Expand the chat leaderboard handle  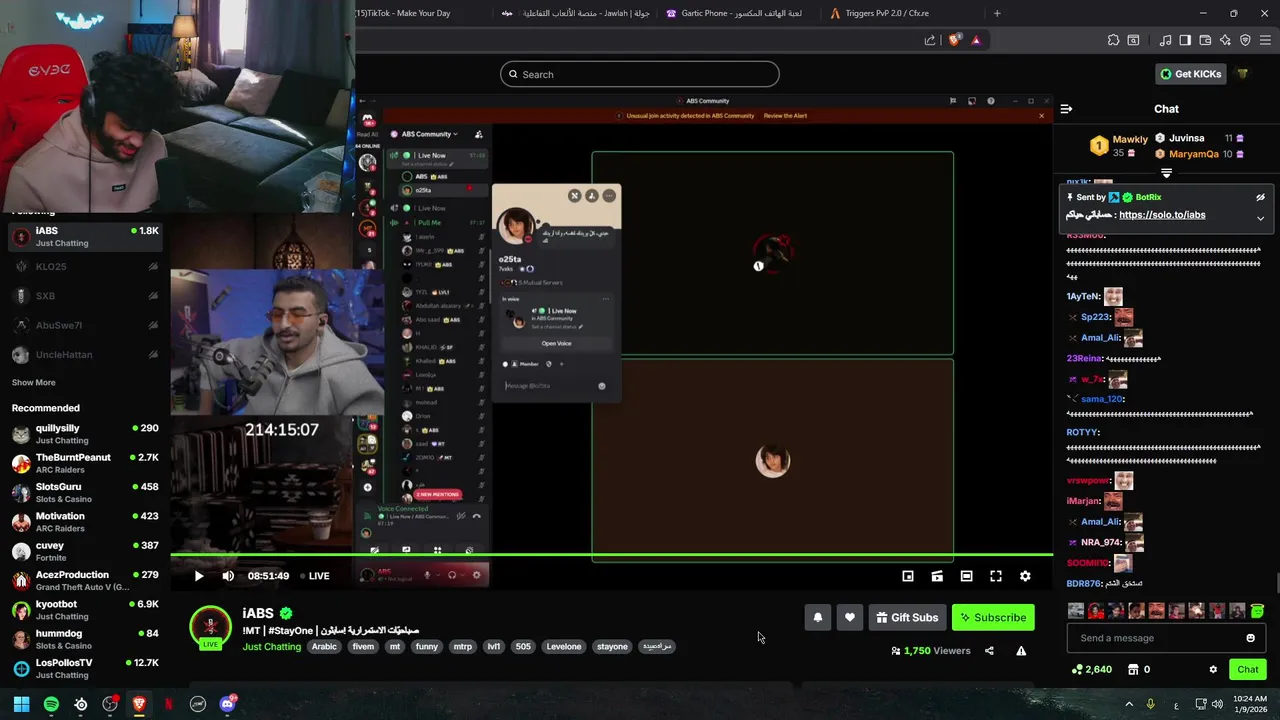coord(1166,174)
